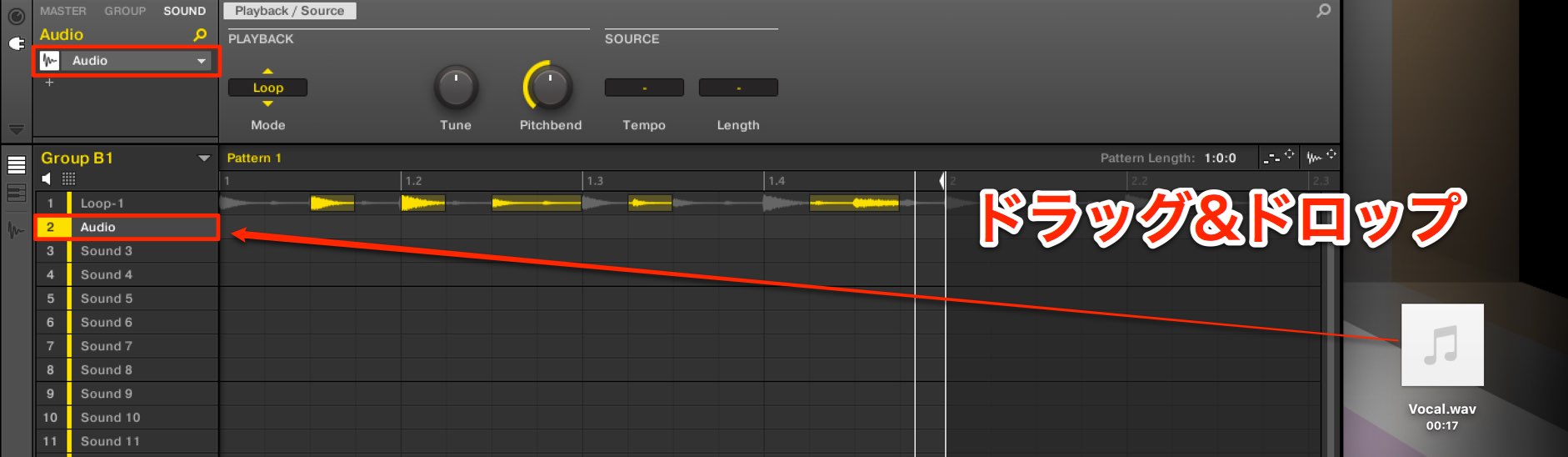This screenshot has height=457, width=1568.
Task: Click the Length value field
Action: click(738, 88)
